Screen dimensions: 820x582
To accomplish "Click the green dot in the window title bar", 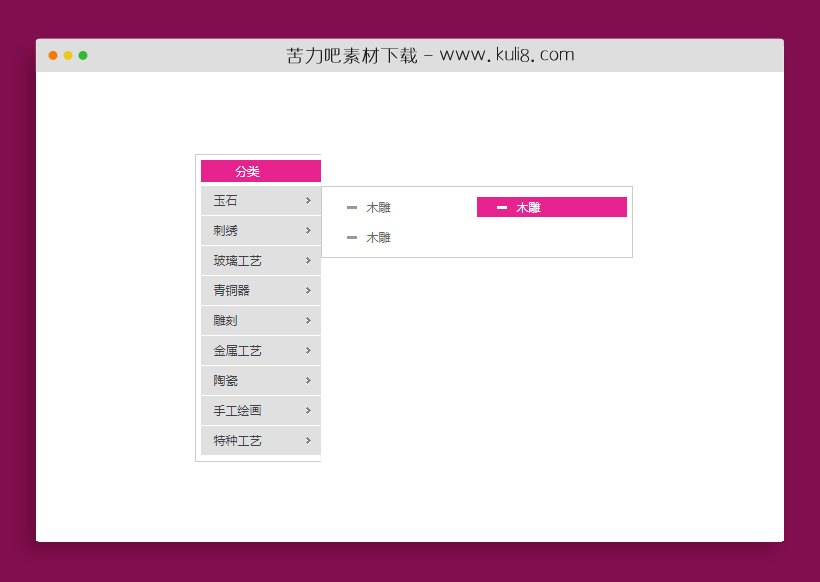I will pyautogui.click(x=83, y=55).
